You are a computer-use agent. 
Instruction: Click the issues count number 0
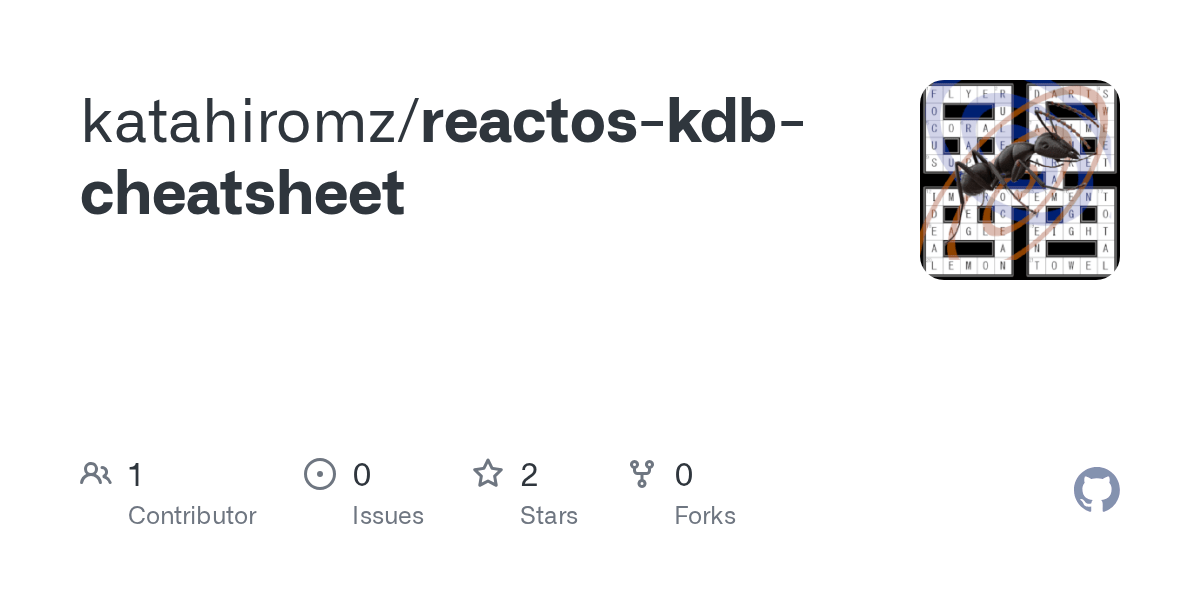coord(362,475)
